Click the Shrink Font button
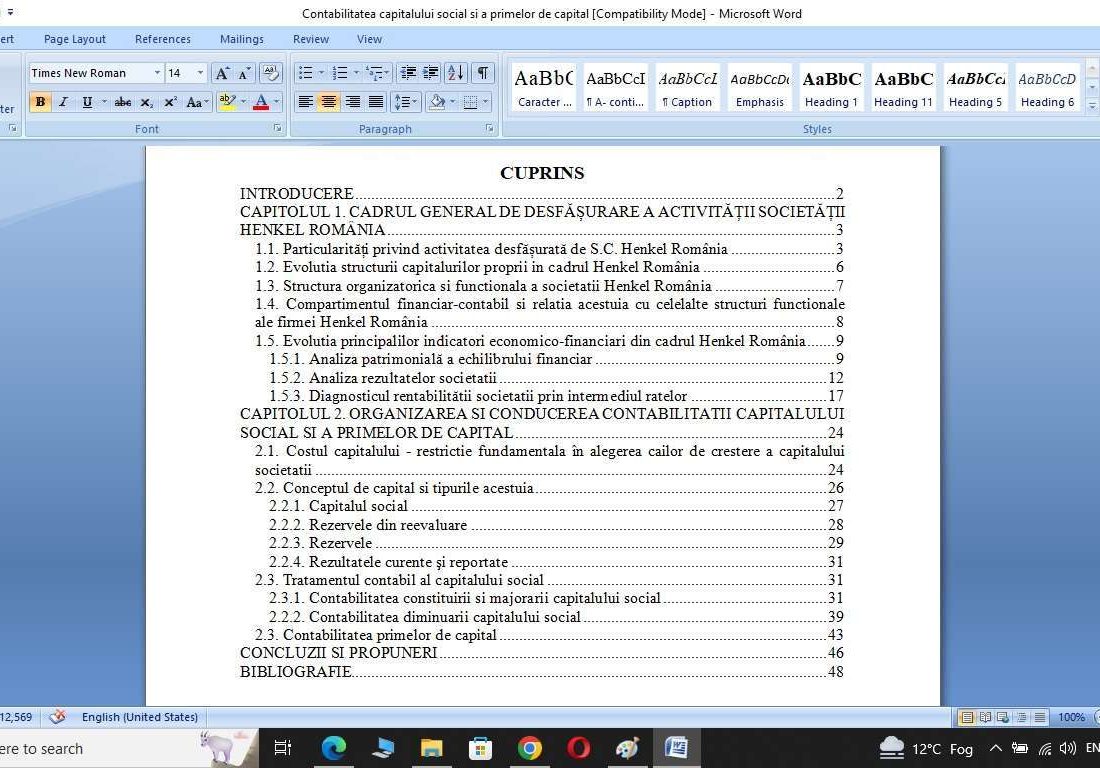This screenshot has height=768, width=1100. [244, 73]
